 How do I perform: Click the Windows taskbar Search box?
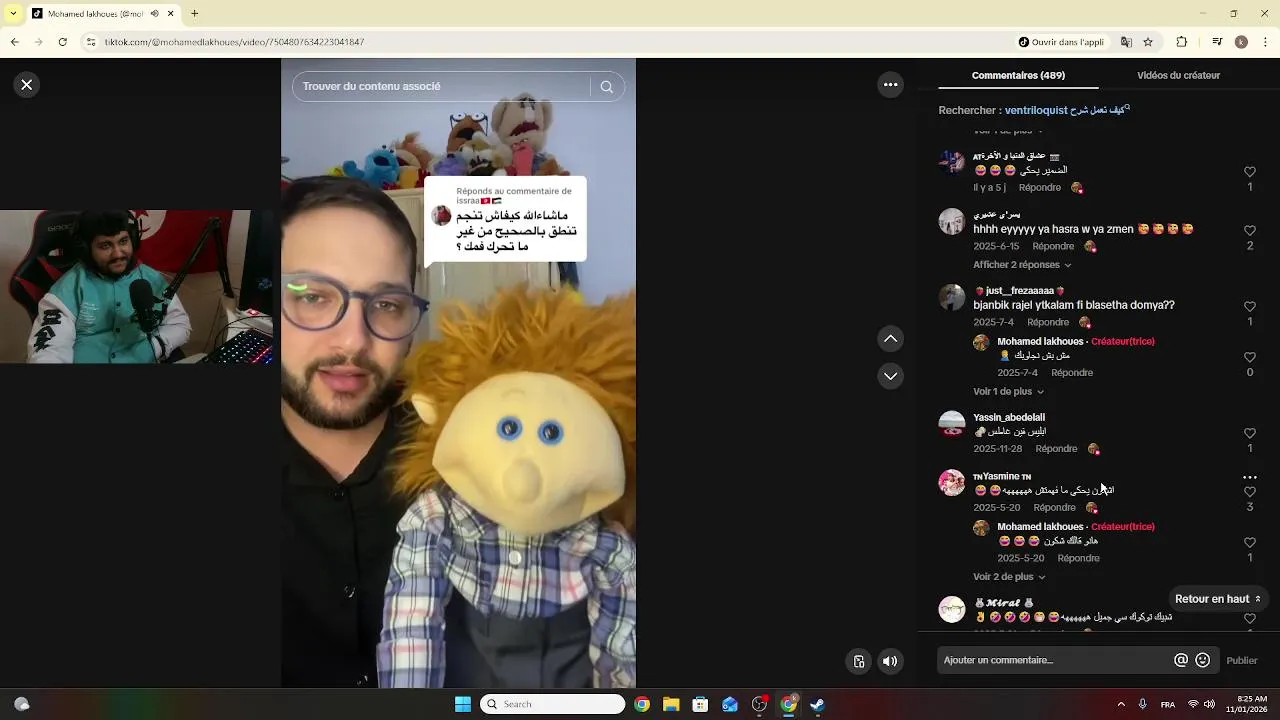pyautogui.click(x=552, y=704)
